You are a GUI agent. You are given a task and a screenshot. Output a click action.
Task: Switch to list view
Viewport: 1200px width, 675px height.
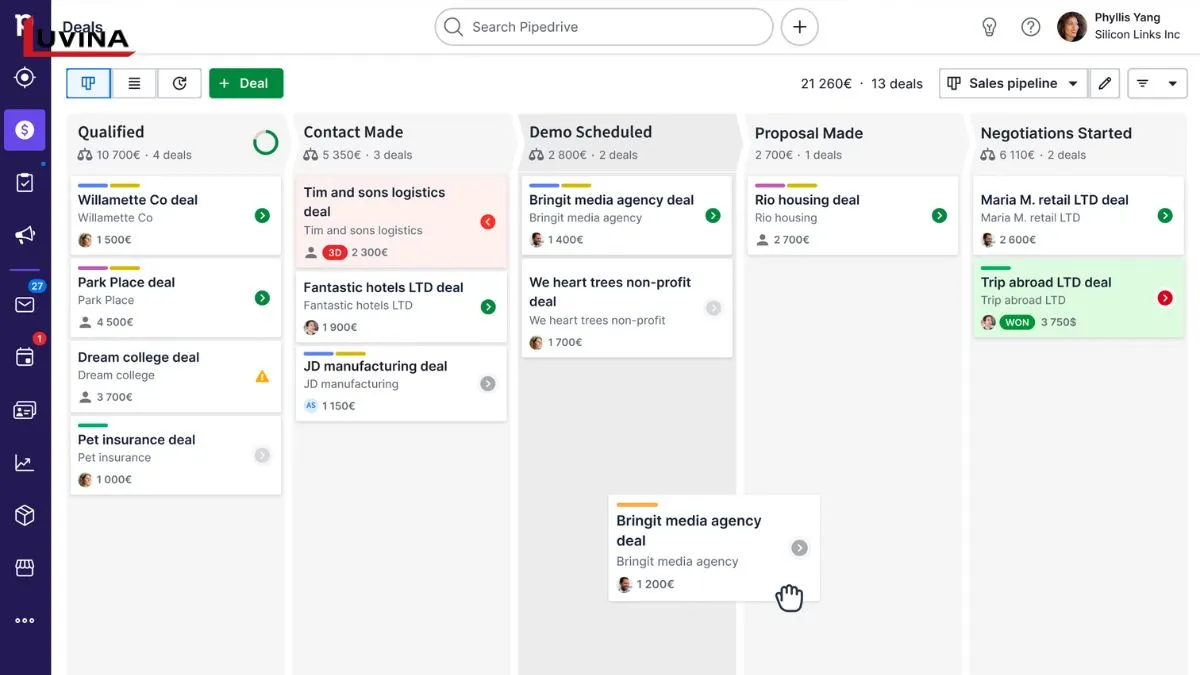[134, 84]
